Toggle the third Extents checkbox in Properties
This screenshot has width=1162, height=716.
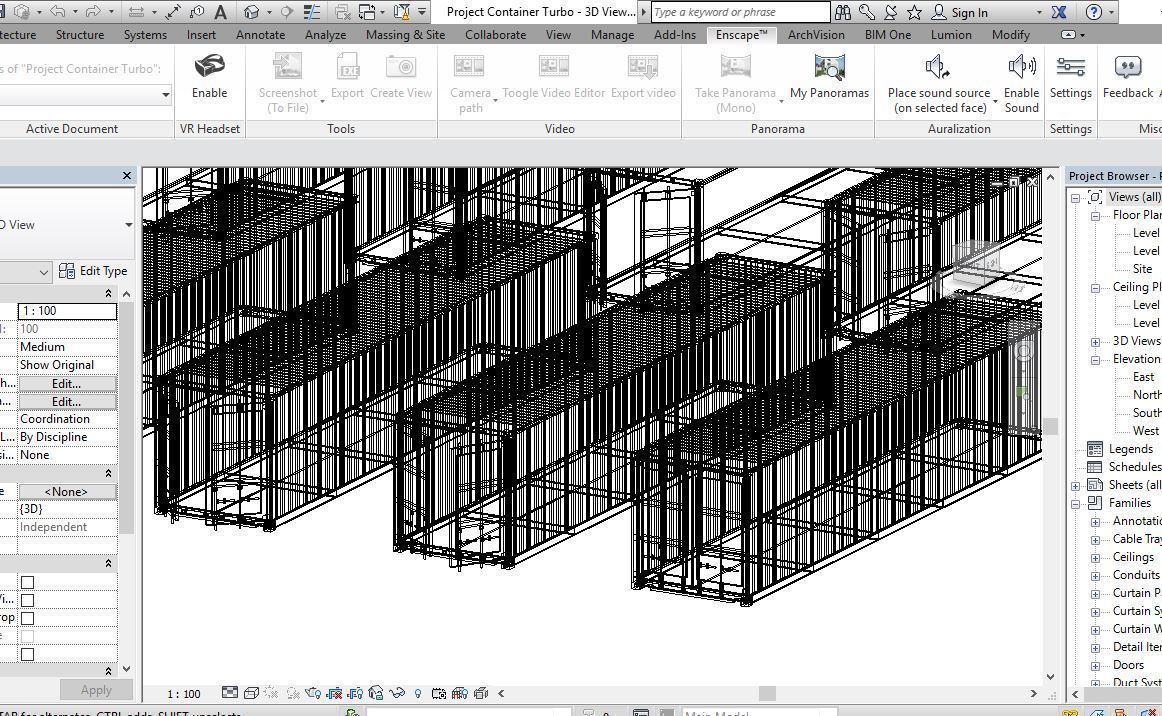[27, 618]
